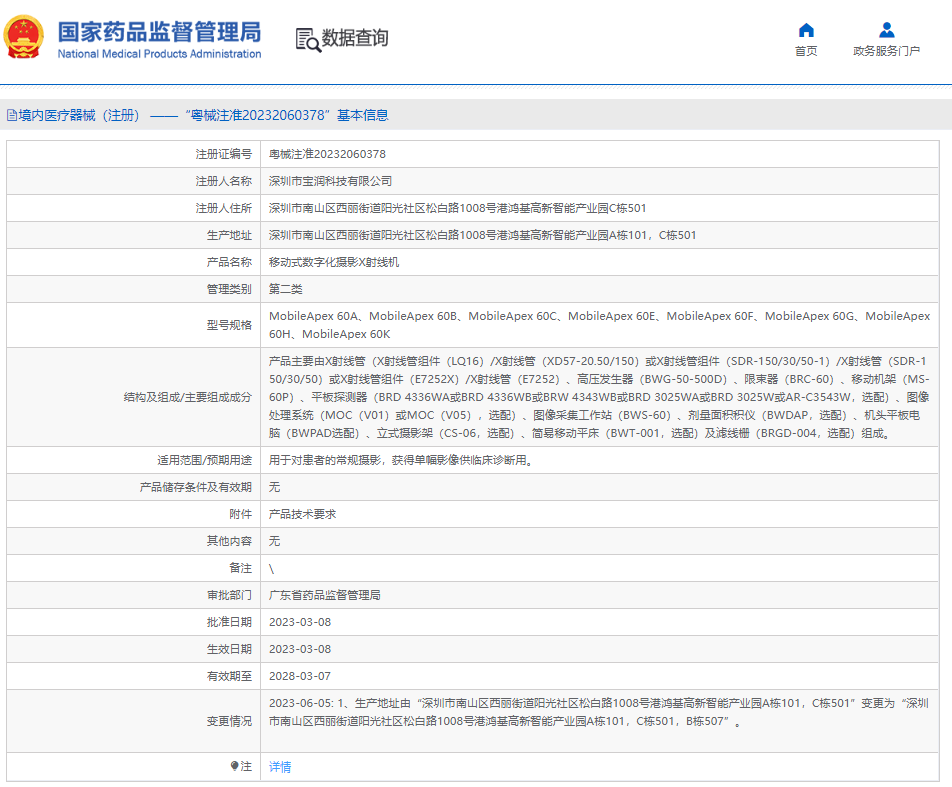This screenshot has height=787, width=952.
Task: Click the 变更情况 row label
Action: (229, 721)
